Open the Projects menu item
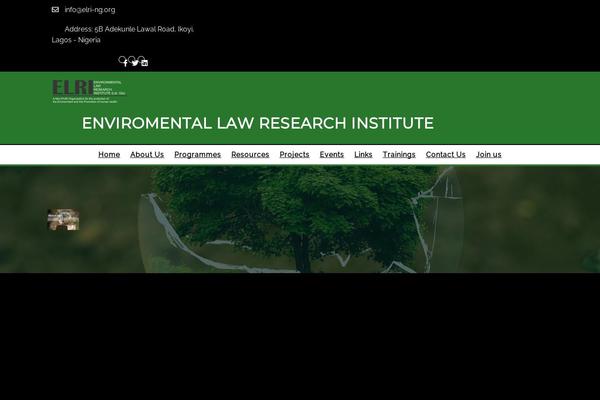The image size is (600, 400). (x=294, y=154)
